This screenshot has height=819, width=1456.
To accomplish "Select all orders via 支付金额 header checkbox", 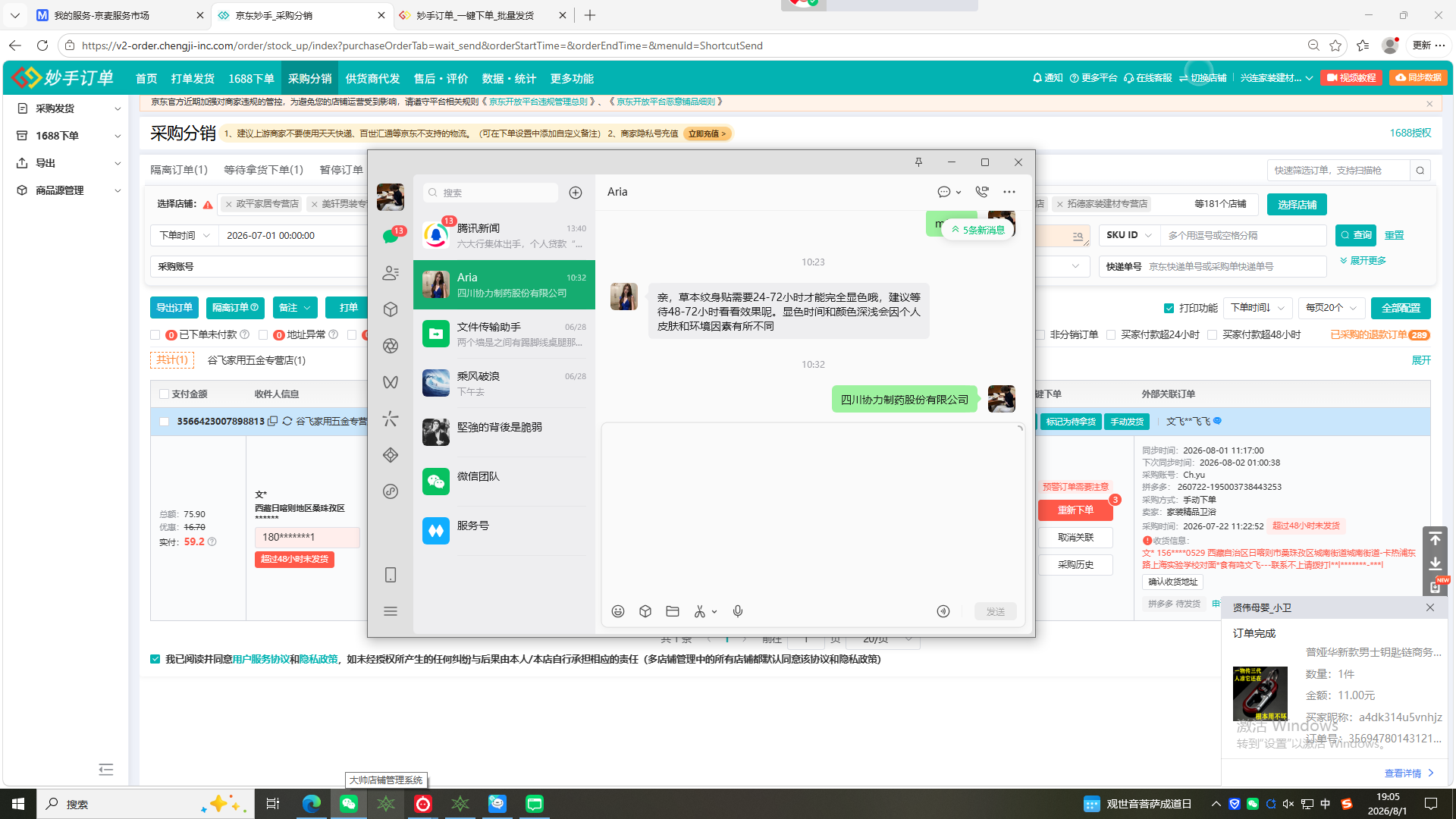I will click(x=164, y=394).
